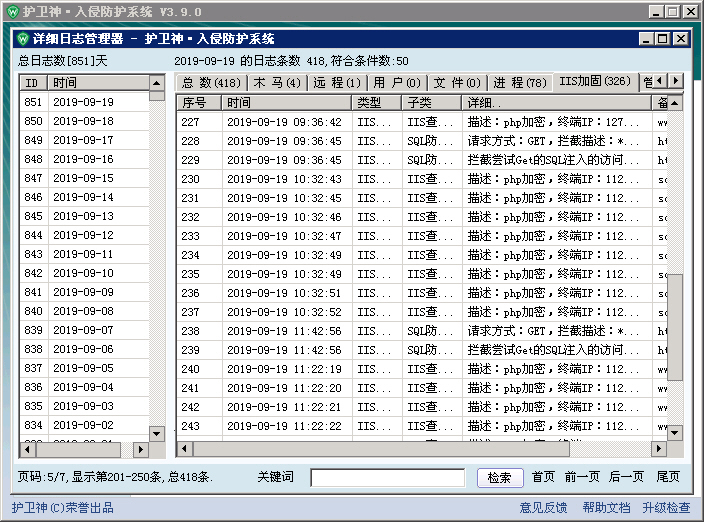Select log entry 238 at 11:42:56
Image resolution: width=704 pixels, height=522 pixels.
point(422,331)
